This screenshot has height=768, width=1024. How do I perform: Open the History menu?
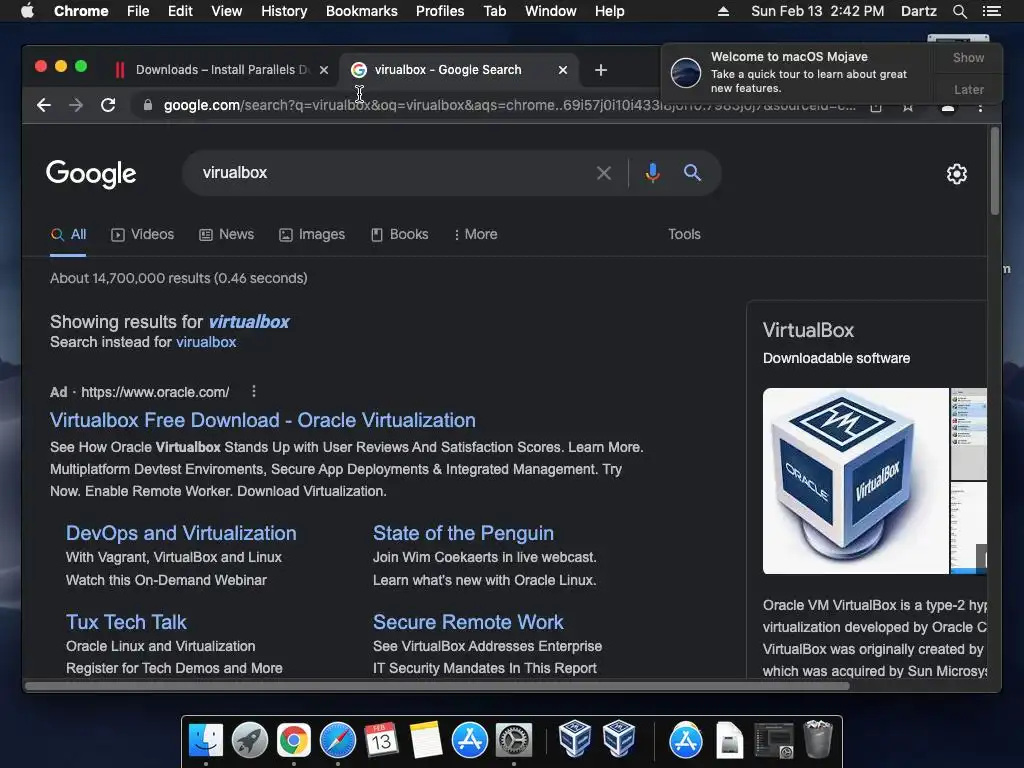tap(284, 11)
